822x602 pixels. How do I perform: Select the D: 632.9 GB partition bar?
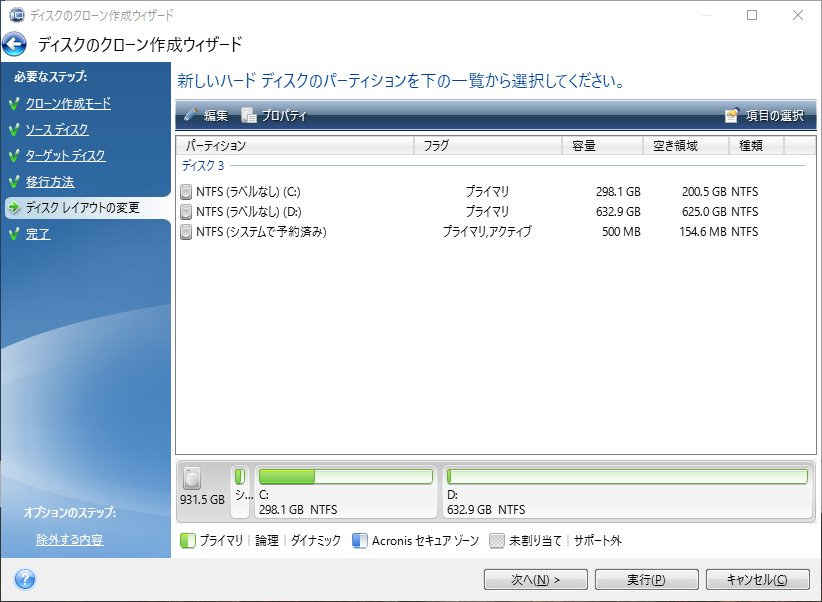coord(627,491)
